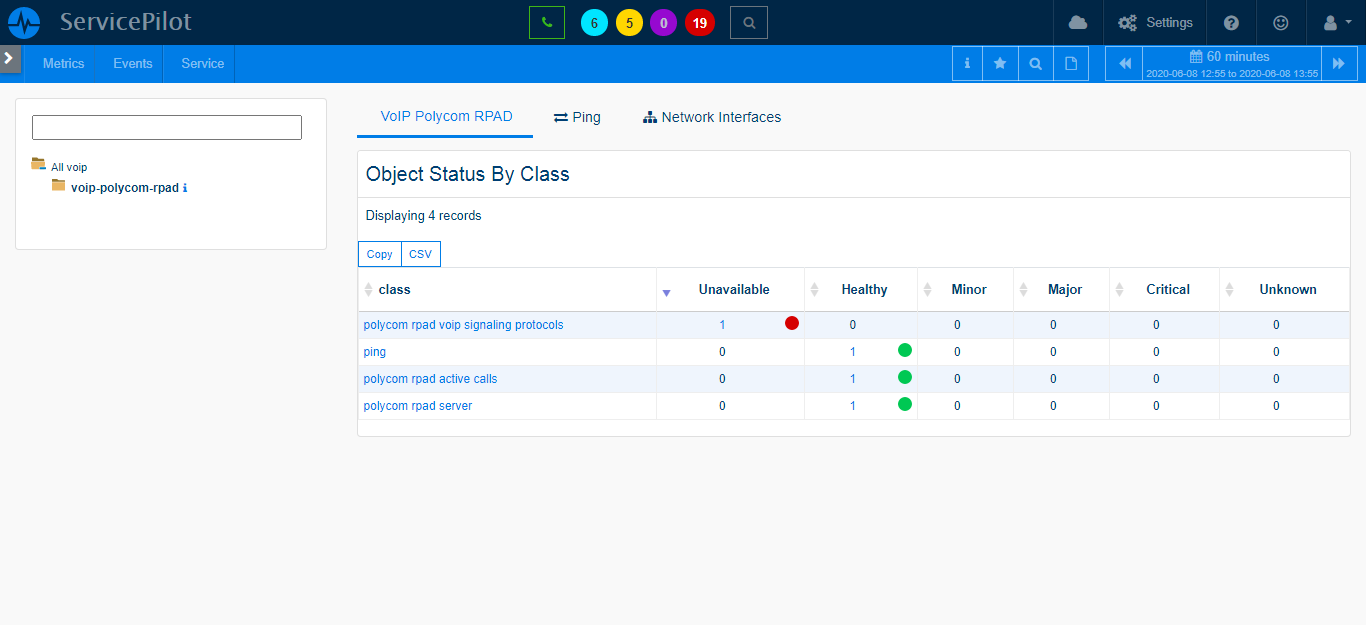Open polycom rpad active calls link
This screenshot has width=1366, height=625.
coord(430,379)
